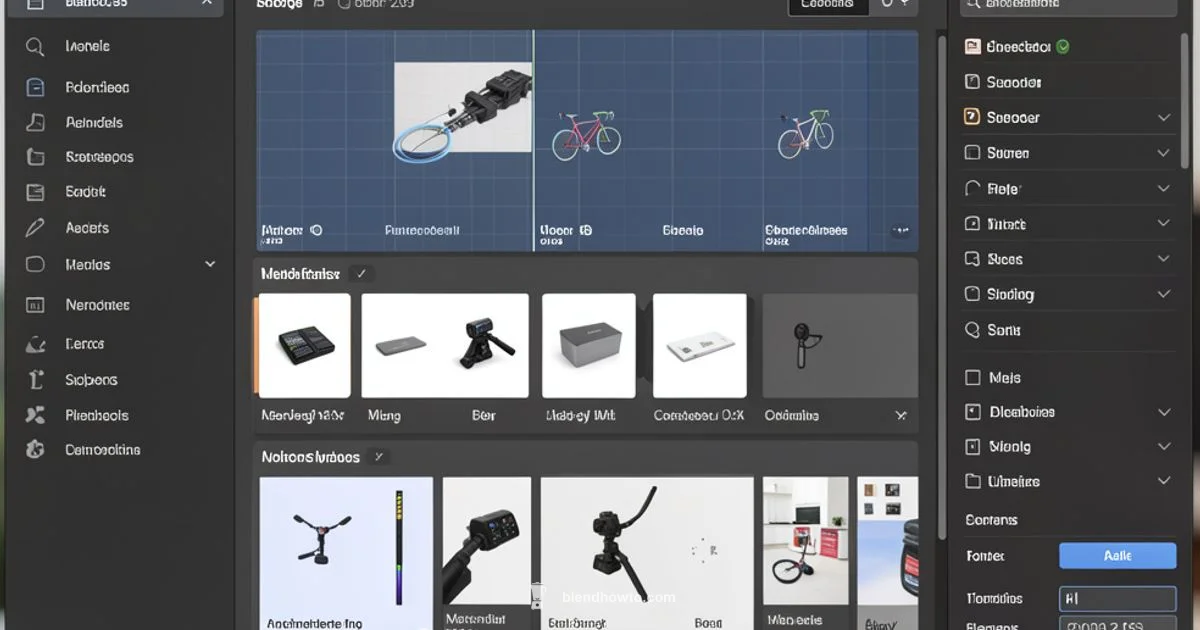Click inside the search field atop the right panel
Viewport: 1200px width, 630px height.
coord(1067,5)
